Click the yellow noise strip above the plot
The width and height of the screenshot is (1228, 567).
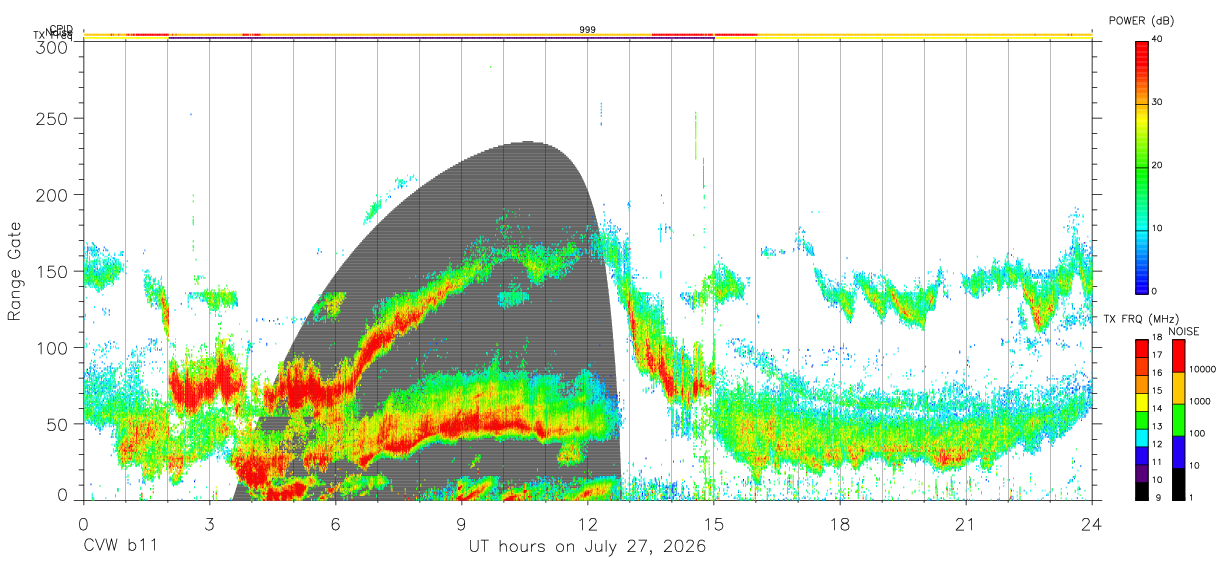tap(587, 35)
